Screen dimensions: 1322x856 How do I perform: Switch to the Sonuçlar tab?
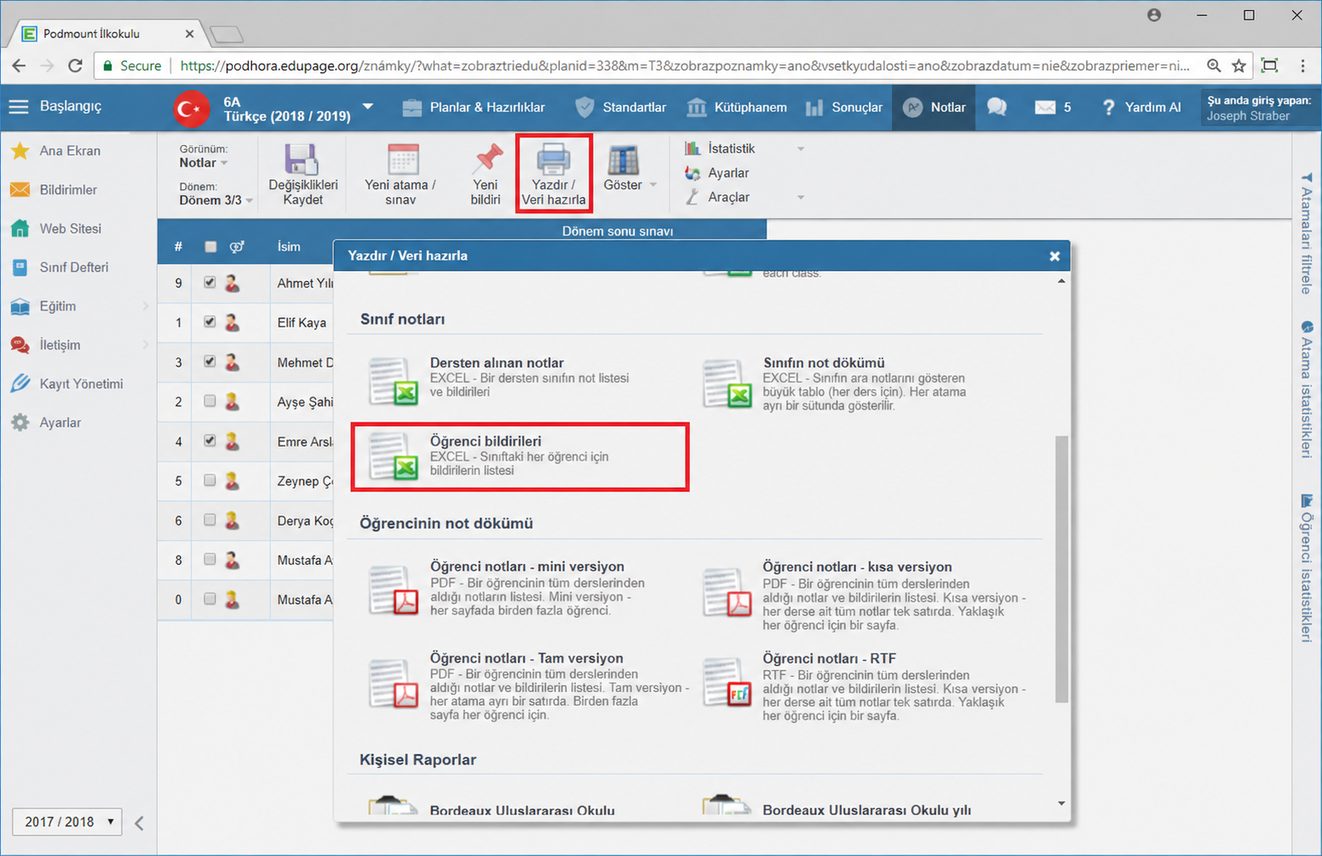click(843, 107)
